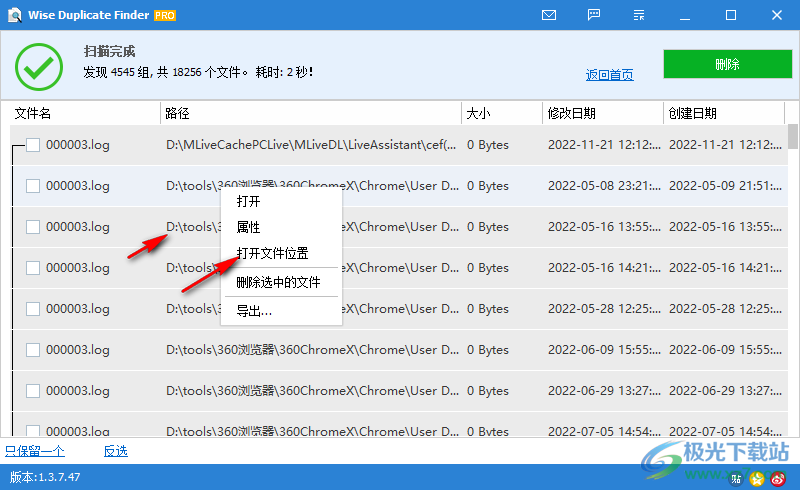Check the file modified 2022-05-28 12:25
The height and width of the screenshot is (490, 800).
pos(33,309)
